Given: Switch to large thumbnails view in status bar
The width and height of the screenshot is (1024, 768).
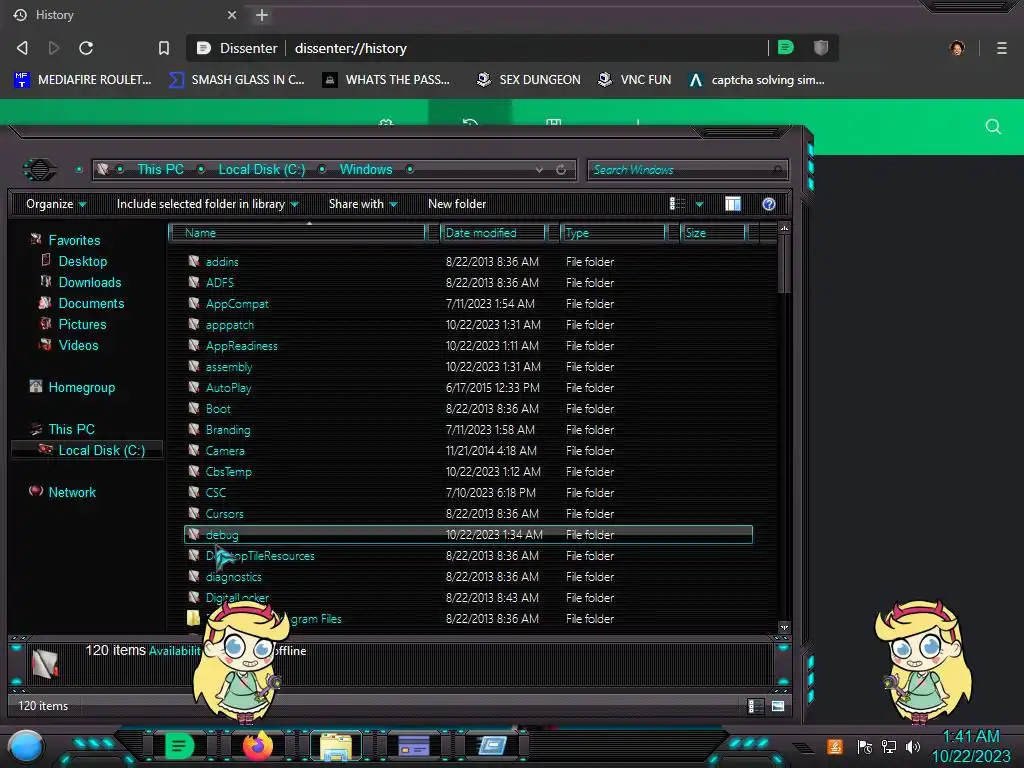Looking at the screenshot, I should click(778, 706).
